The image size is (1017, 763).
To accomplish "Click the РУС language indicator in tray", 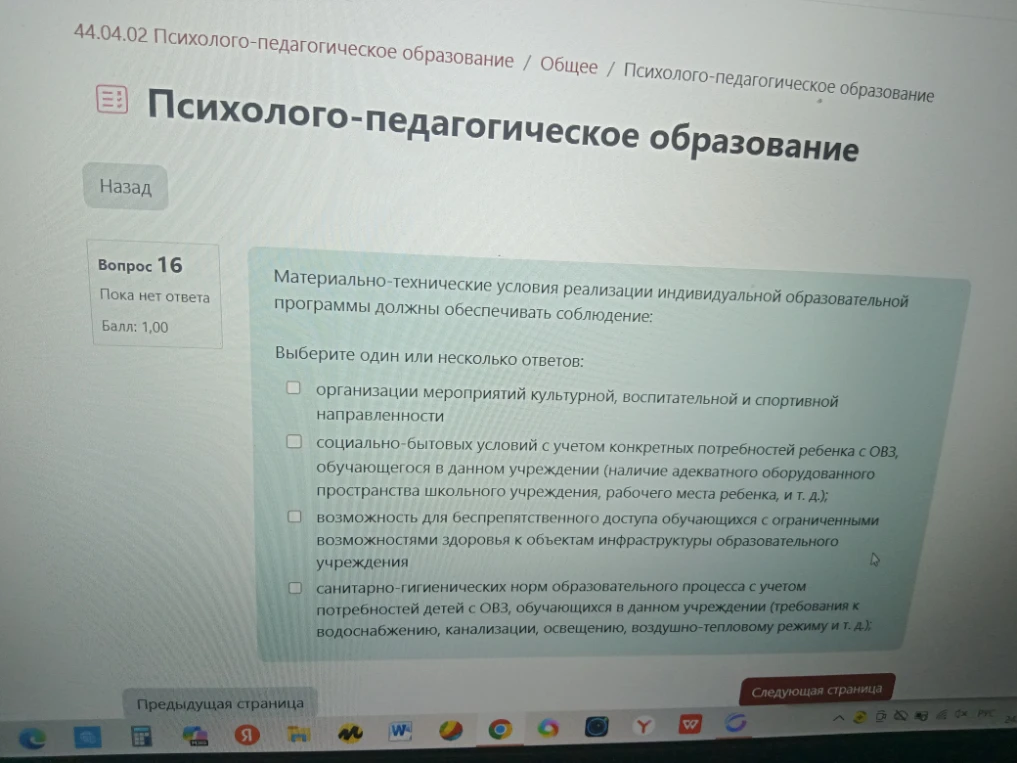I will pos(985,713).
